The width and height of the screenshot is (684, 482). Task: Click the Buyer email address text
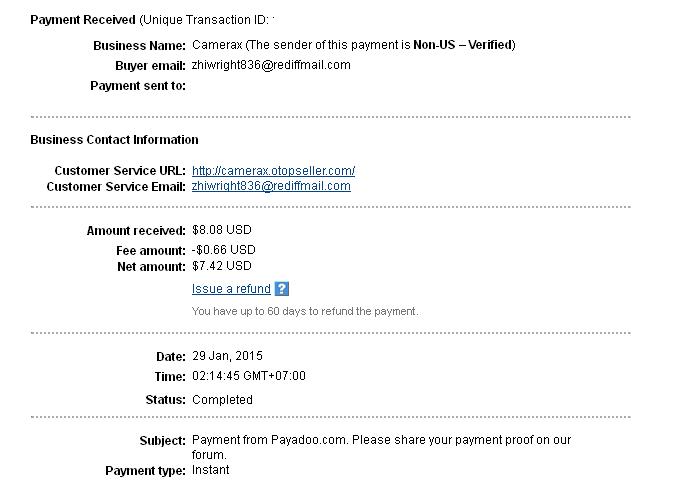click(x=271, y=65)
